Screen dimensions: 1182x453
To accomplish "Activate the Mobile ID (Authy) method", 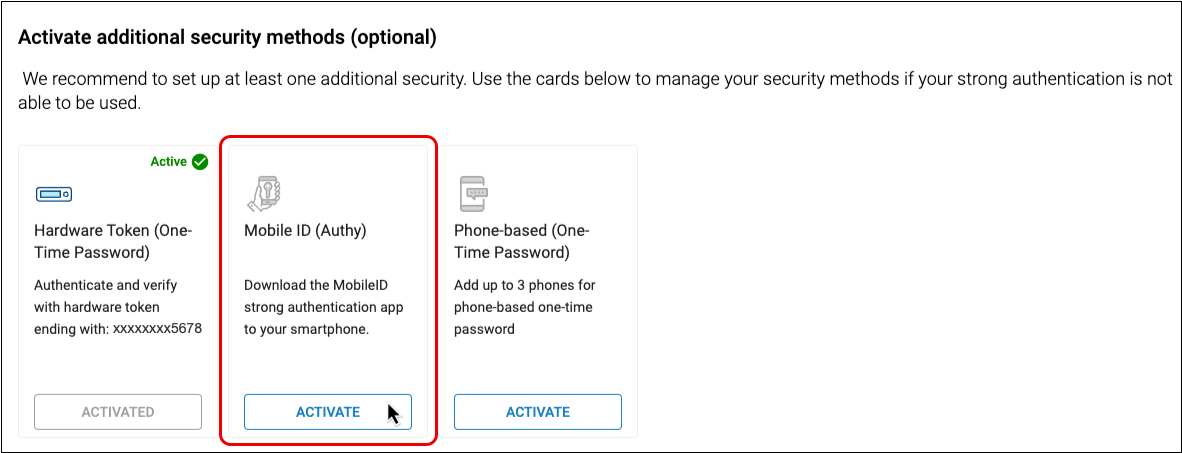I will pos(328,412).
